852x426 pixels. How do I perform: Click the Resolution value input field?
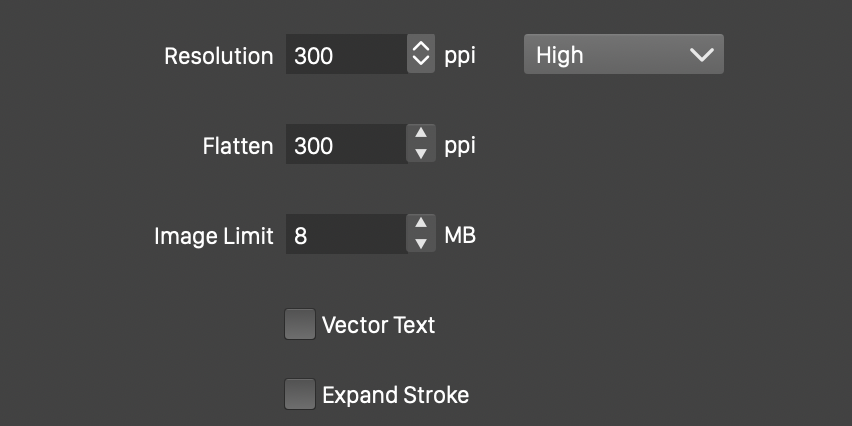[x=346, y=56]
